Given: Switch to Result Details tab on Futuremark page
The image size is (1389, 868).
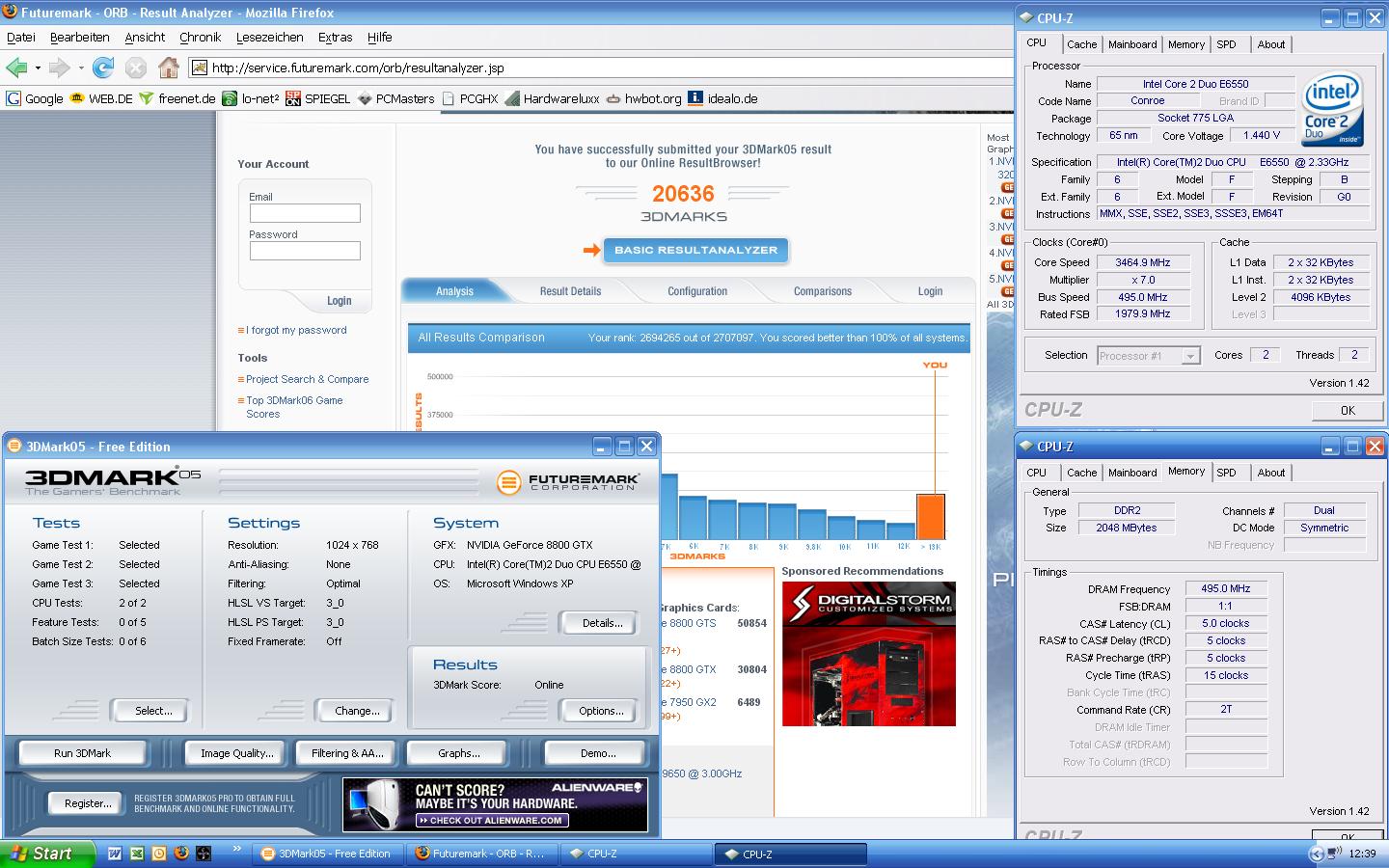Looking at the screenshot, I should (570, 290).
